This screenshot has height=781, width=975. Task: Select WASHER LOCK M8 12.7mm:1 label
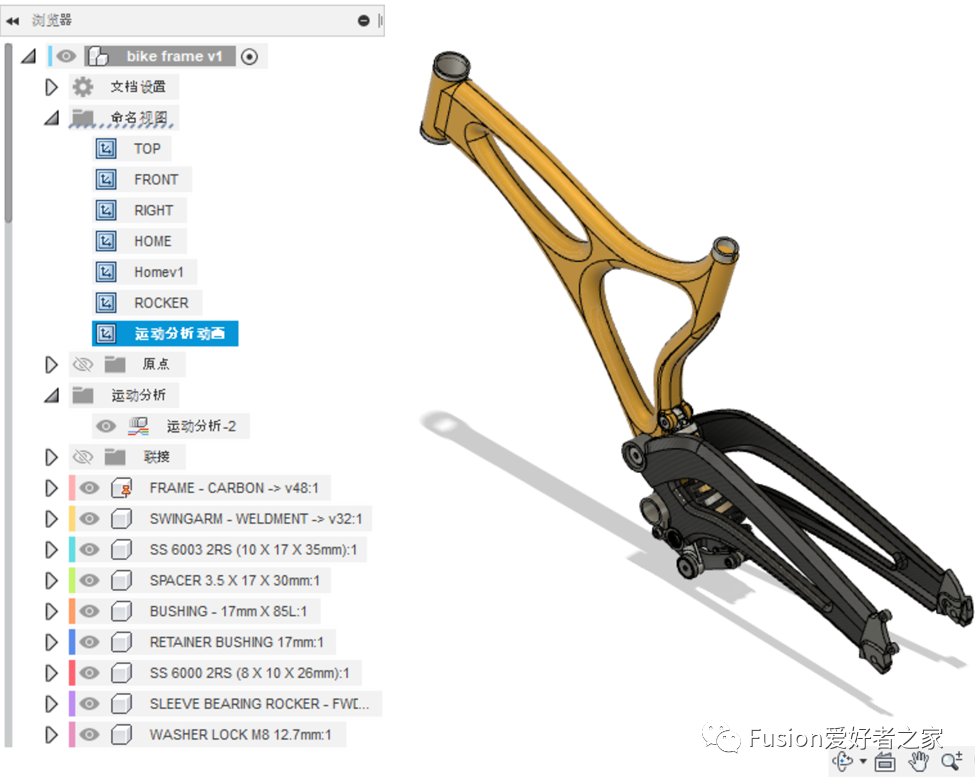coord(240,735)
